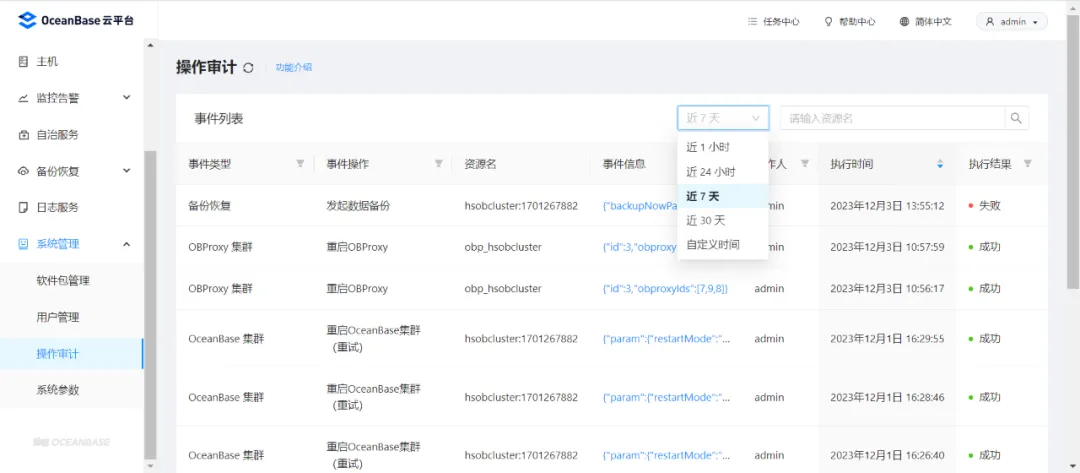
Task: Click the 请输入资源名 search field
Action: 890,118
